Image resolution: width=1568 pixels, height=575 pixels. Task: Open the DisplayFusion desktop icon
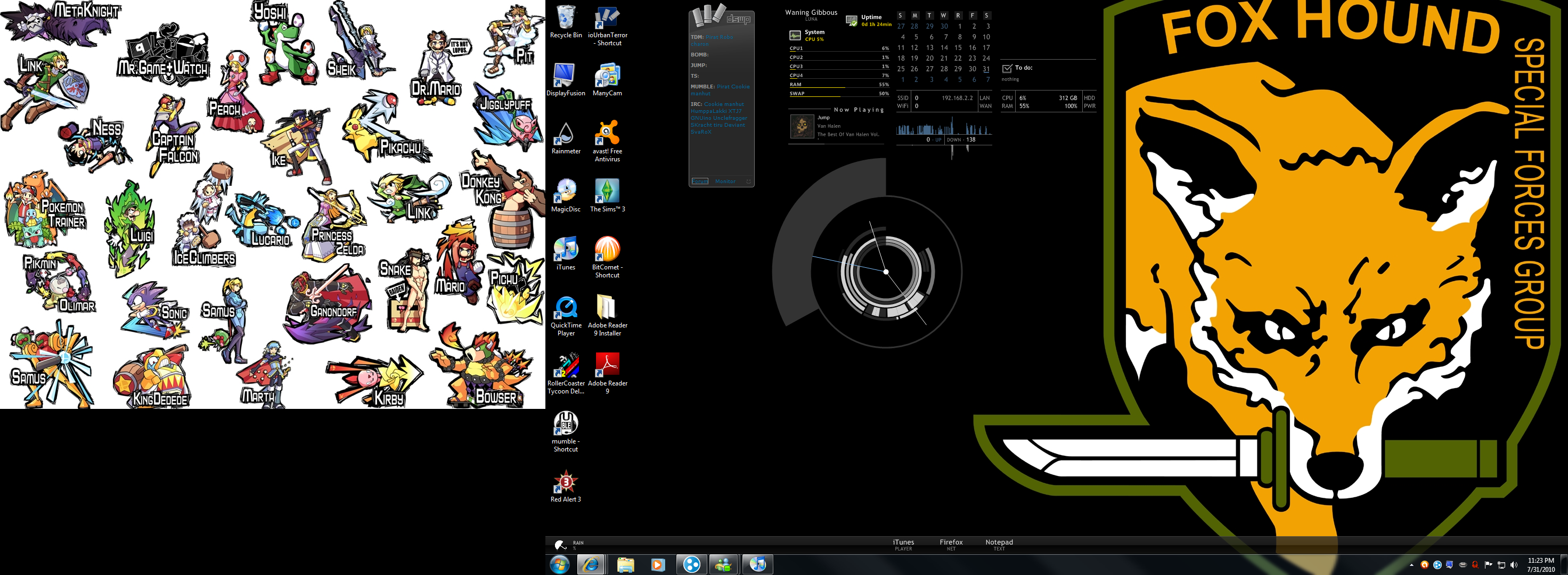point(566,79)
